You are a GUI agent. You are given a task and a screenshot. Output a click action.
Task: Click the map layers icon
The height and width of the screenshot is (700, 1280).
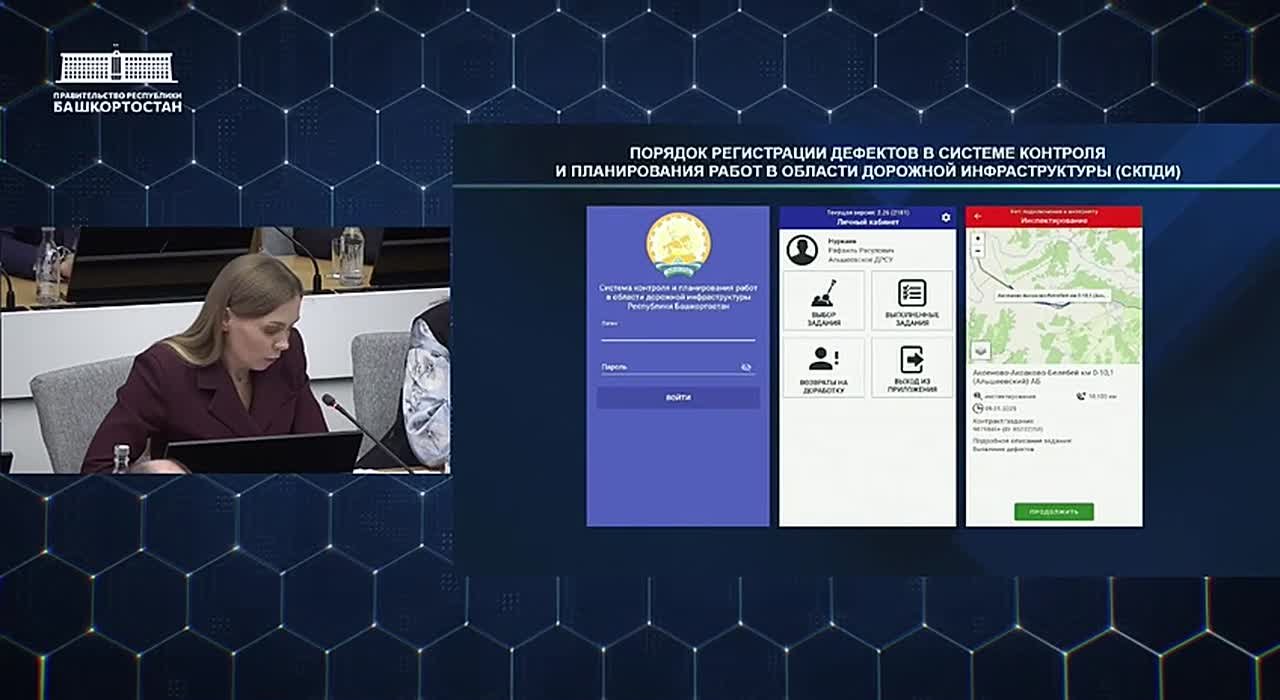[x=980, y=351]
